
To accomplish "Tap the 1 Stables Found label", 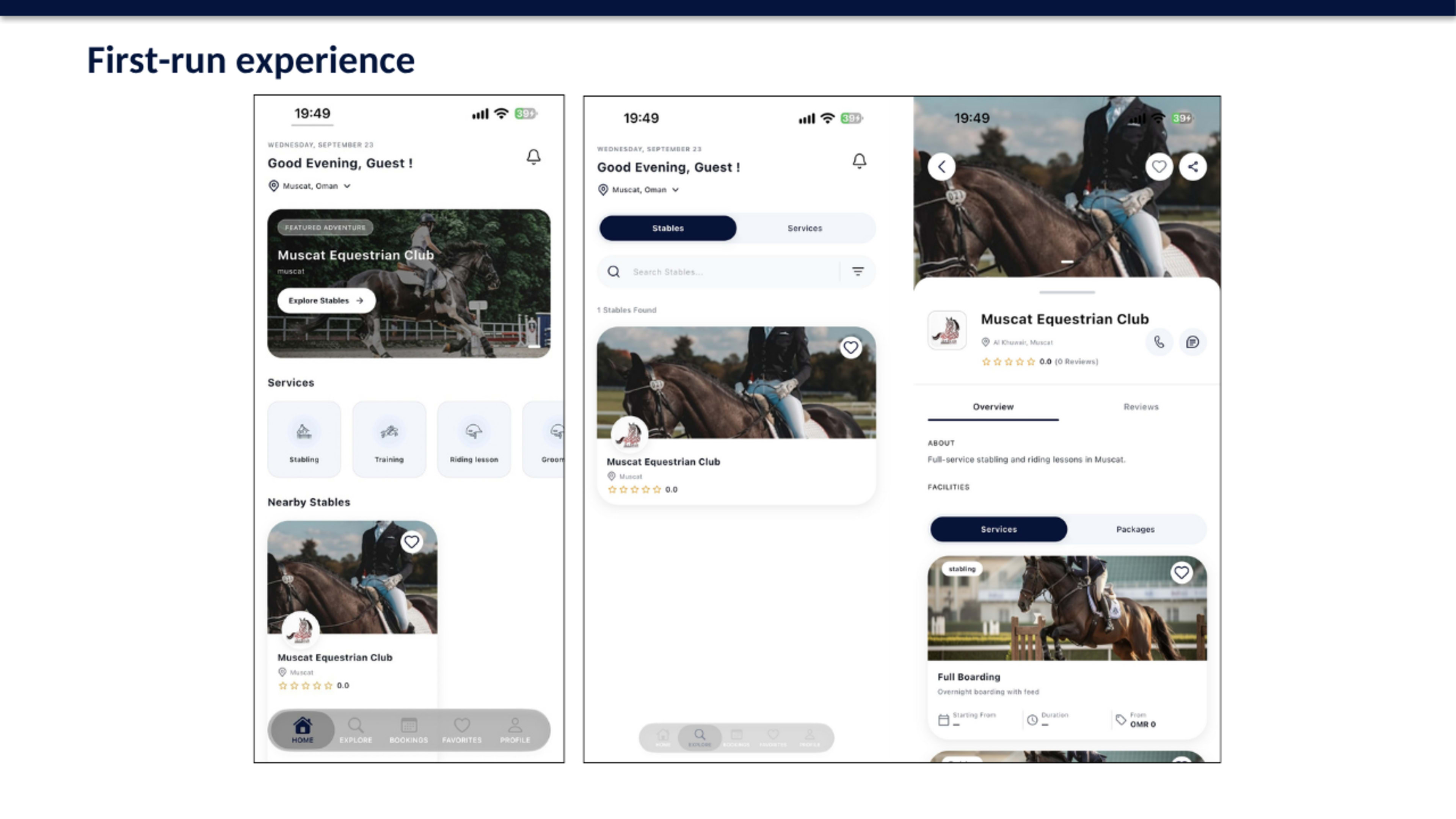I will tap(627, 310).
